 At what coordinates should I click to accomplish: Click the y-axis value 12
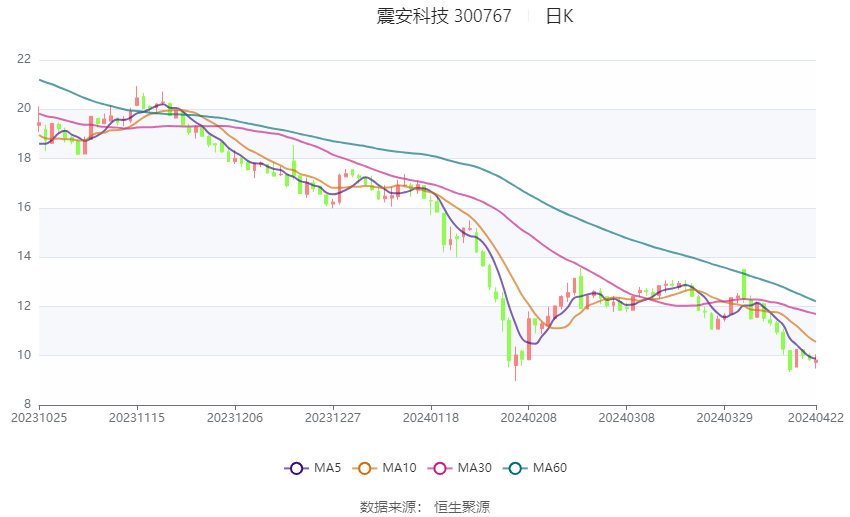click(x=24, y=306)
